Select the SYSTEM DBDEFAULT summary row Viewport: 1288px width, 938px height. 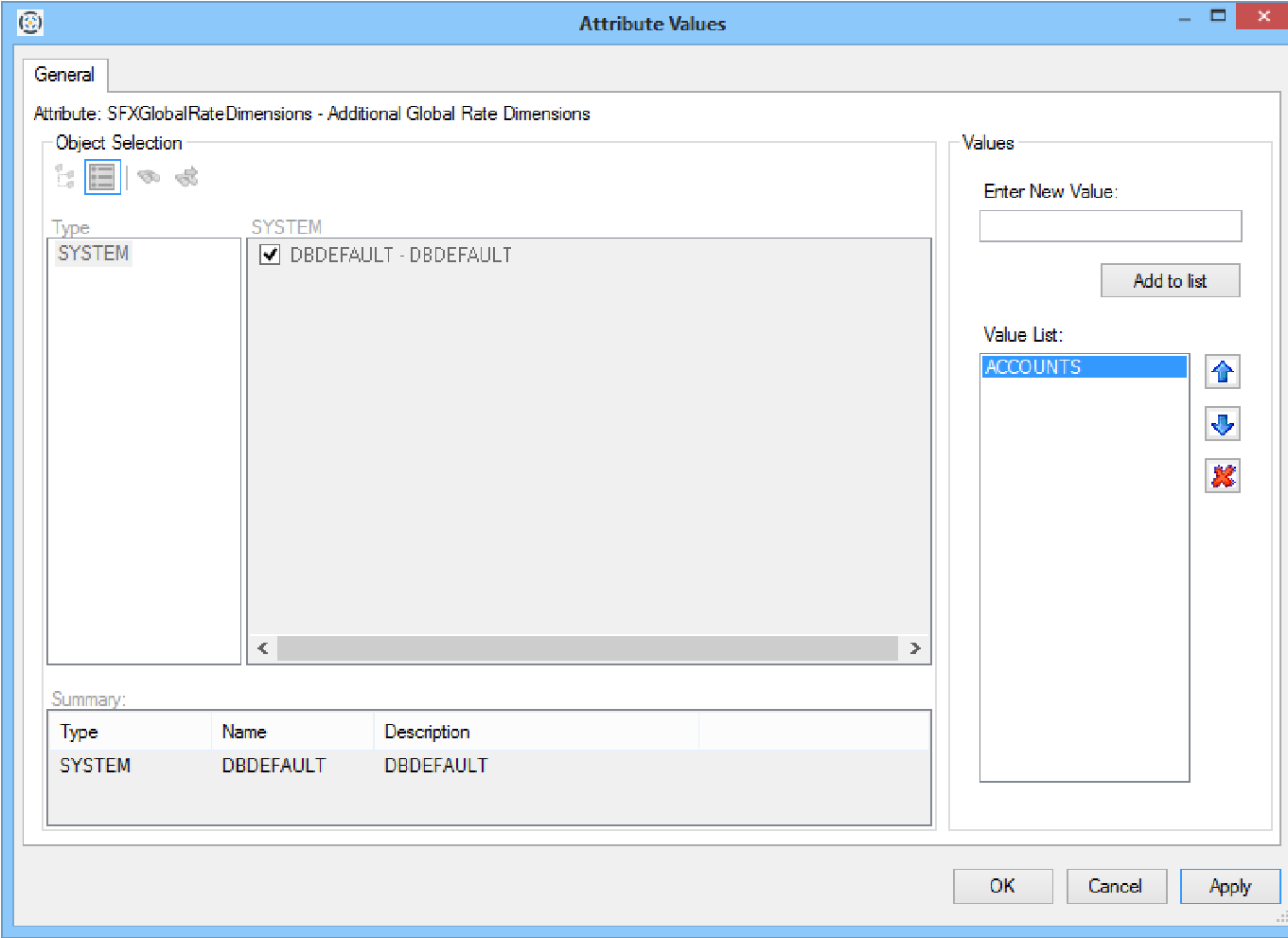[x=274, y=766]
